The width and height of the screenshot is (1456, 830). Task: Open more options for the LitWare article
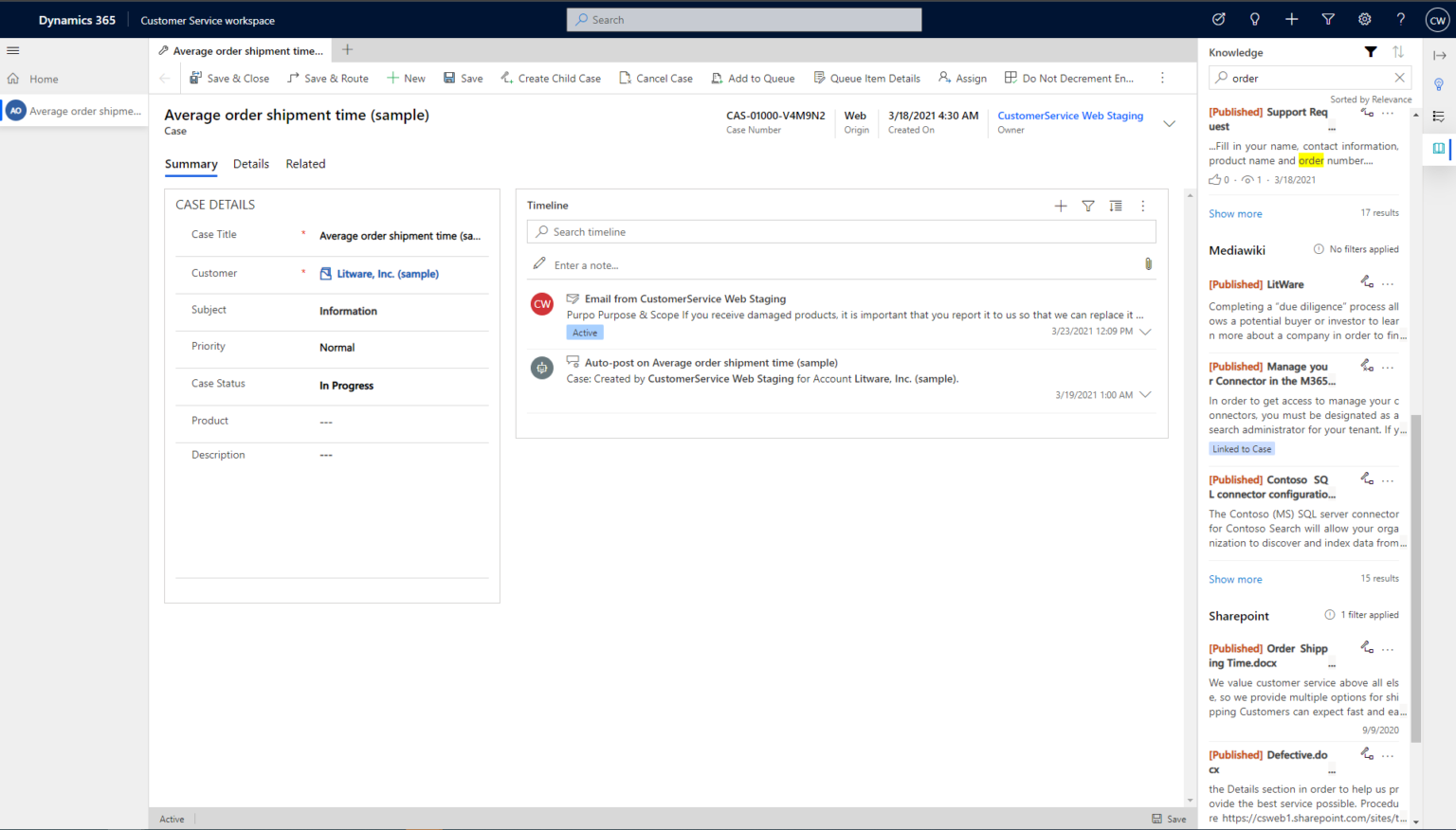click(1388, 282)
